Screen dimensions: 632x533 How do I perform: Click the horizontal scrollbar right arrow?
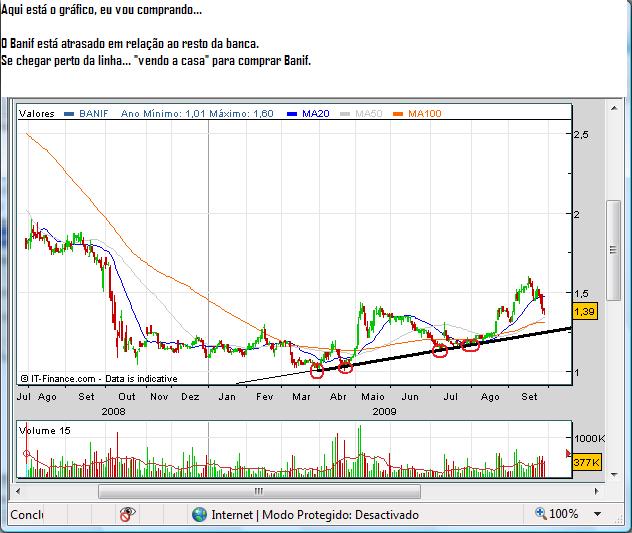[x=597, y=491]
